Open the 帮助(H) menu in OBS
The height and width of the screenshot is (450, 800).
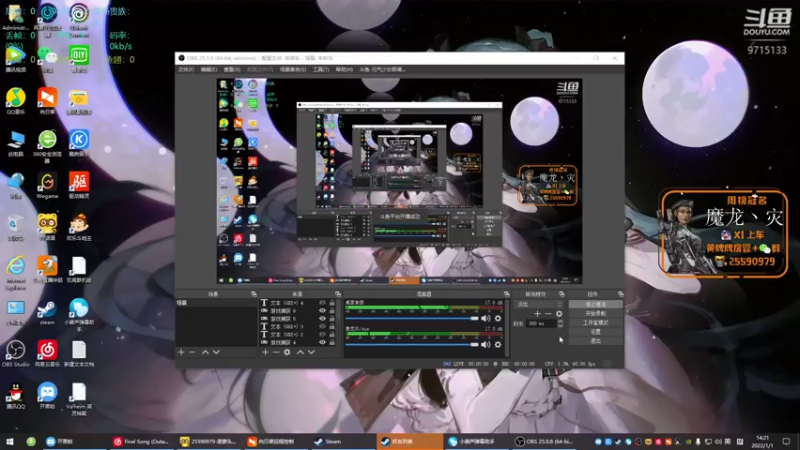click(x=344, y=69)
